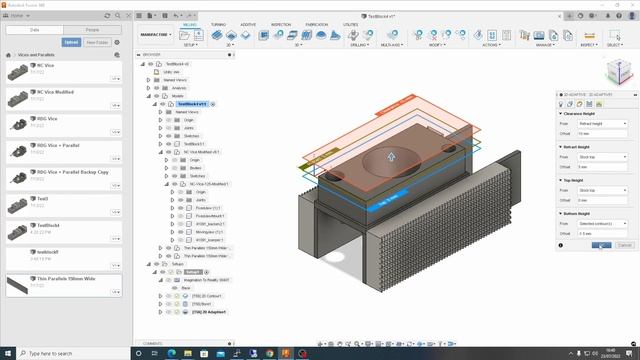Open Retract Height From dropdown
Image resolution: width=640 pixels, height=360 pixels.
602,157
